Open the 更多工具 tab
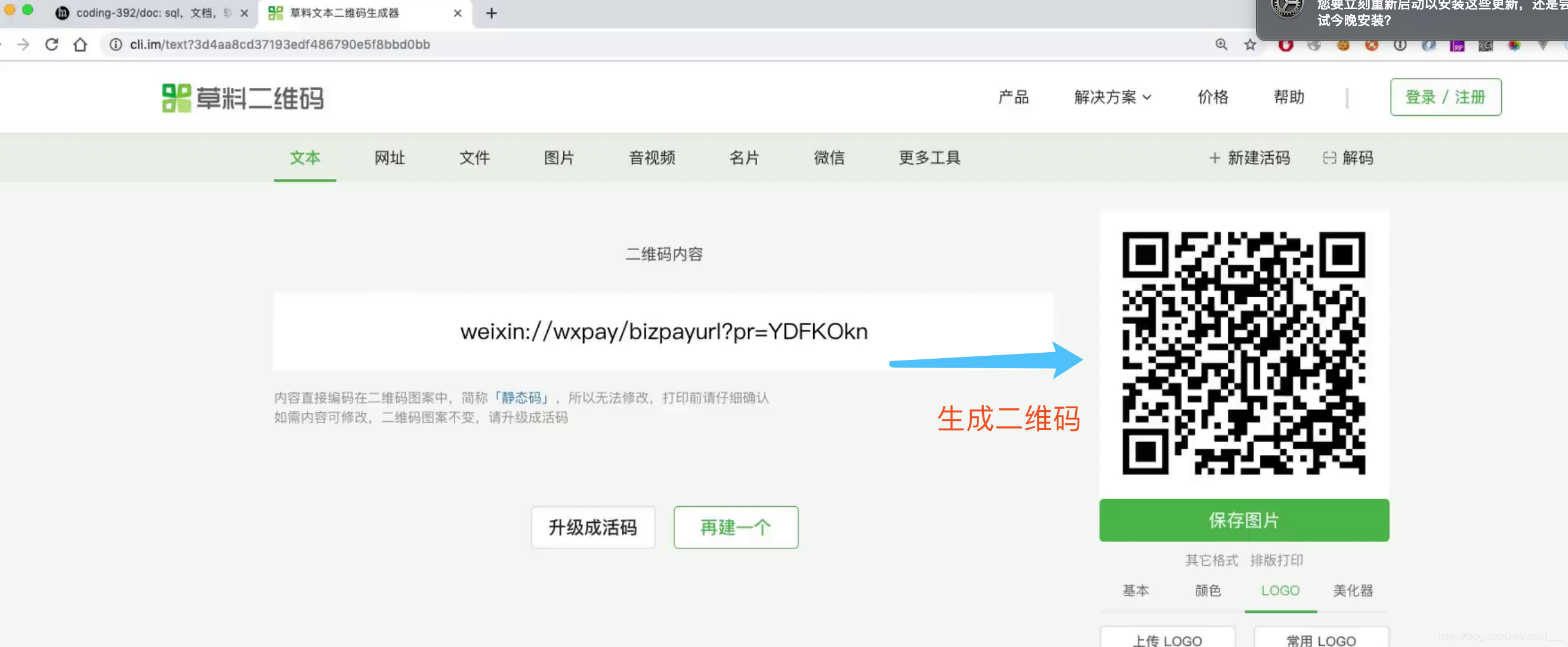The height and width of the screenshot is (647, 1568). [930, 158]
